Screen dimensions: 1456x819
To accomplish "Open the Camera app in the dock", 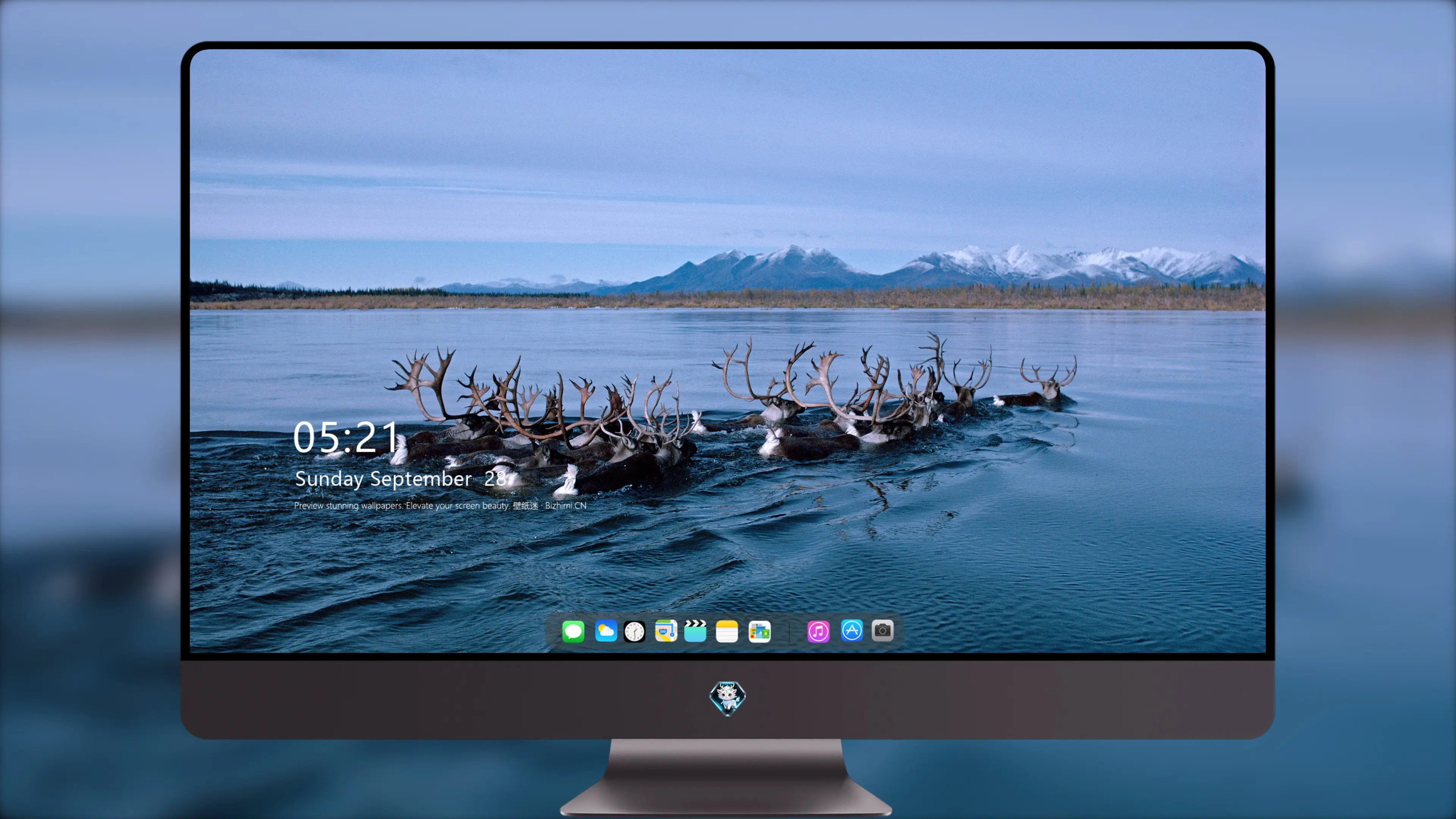I will click(882, 630).
